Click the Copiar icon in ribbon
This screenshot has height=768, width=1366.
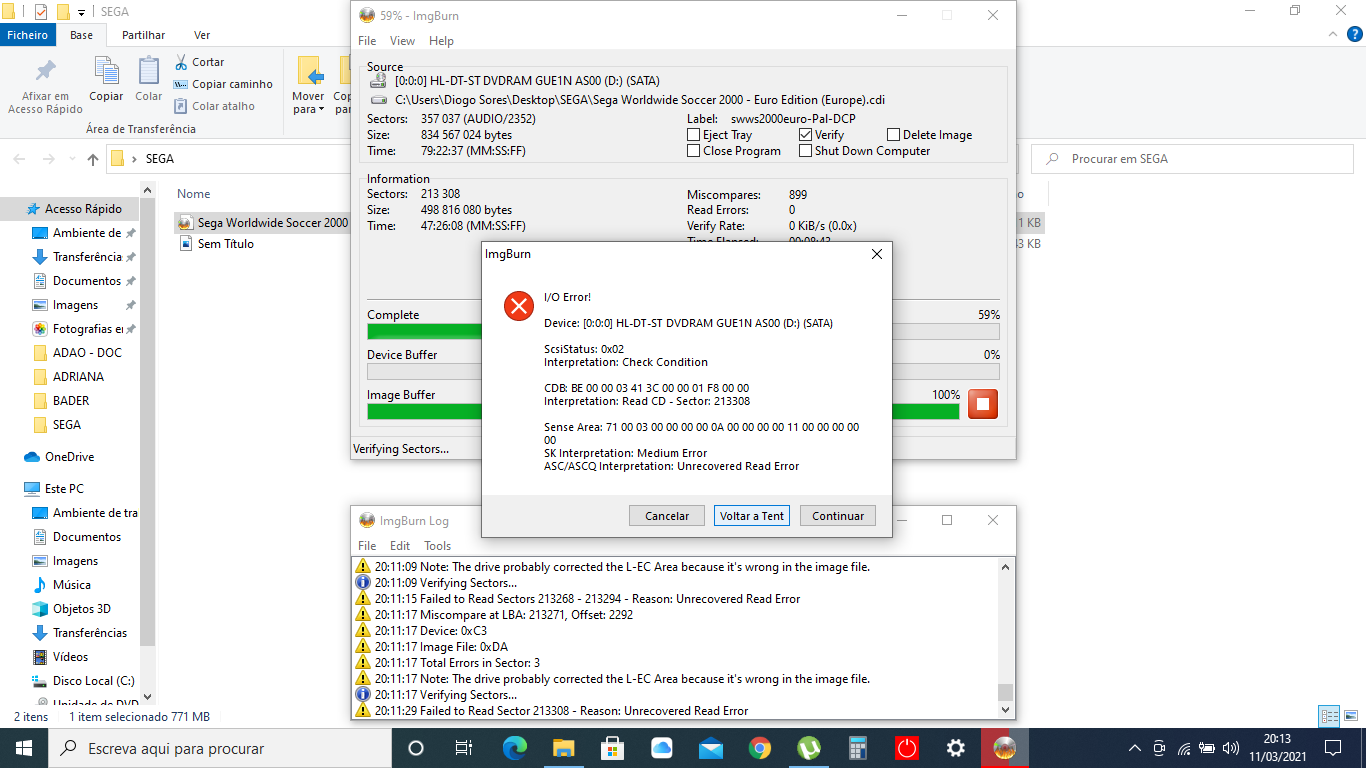[106, 70]
